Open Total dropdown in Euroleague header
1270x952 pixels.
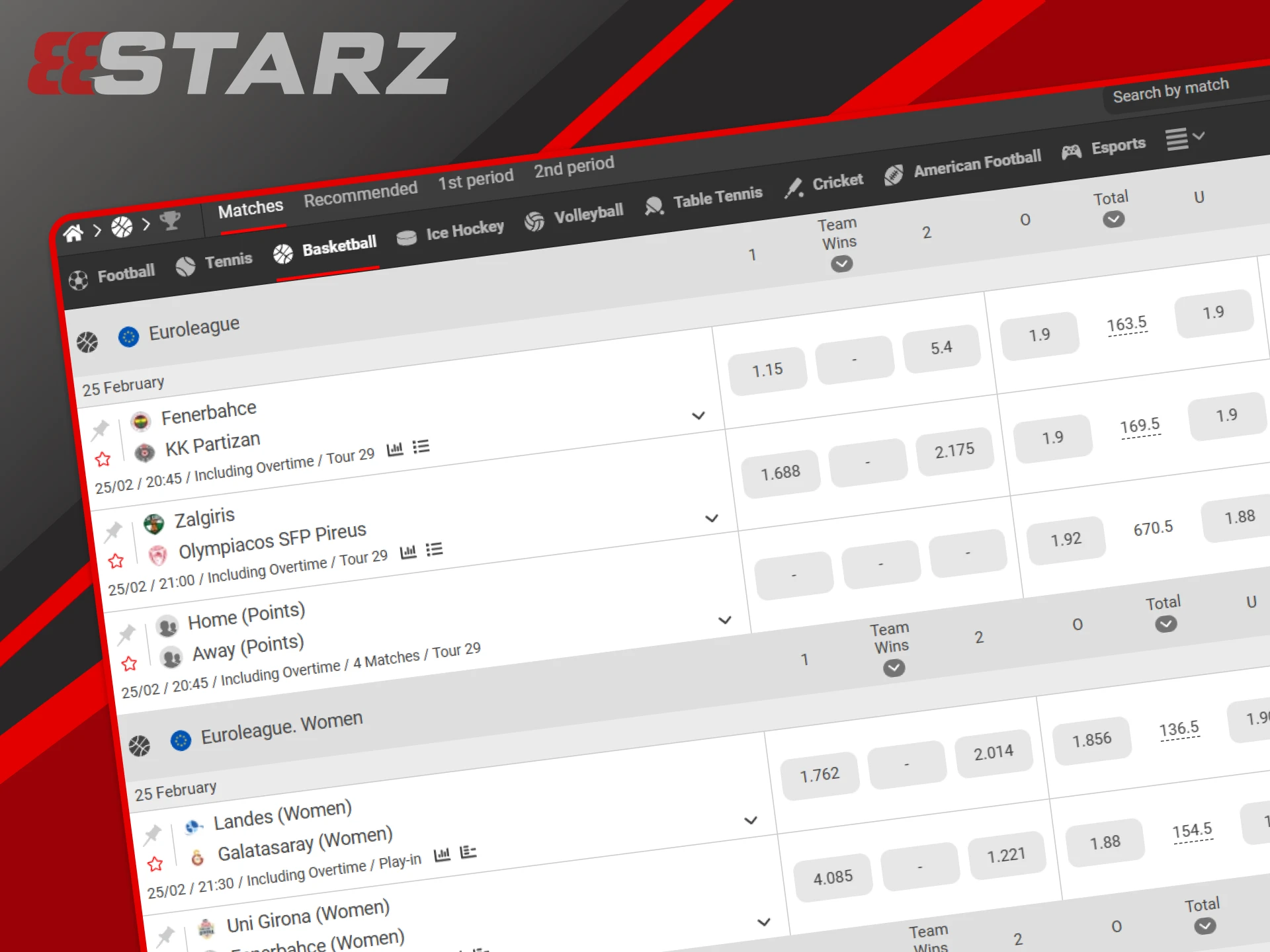coord(1114,219)
